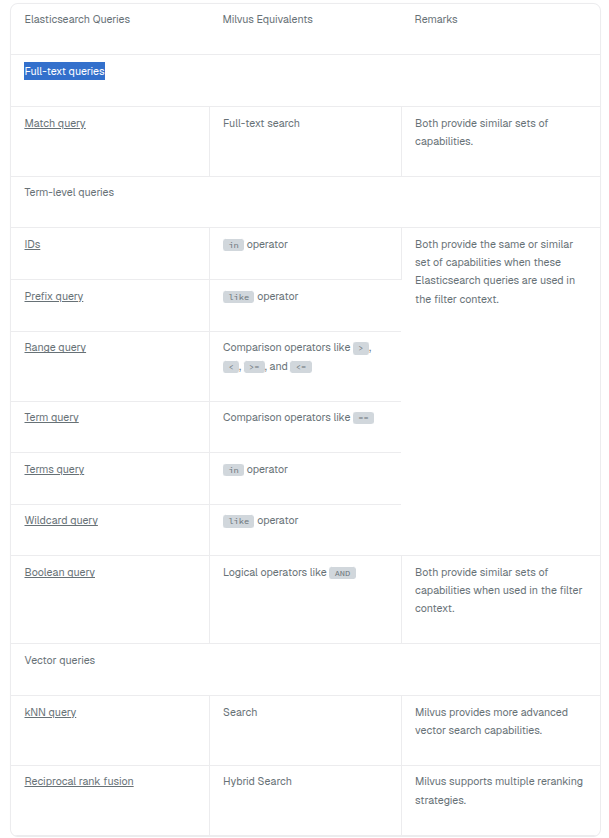
Task: Open the Match query link
Action: click(55, 124)
